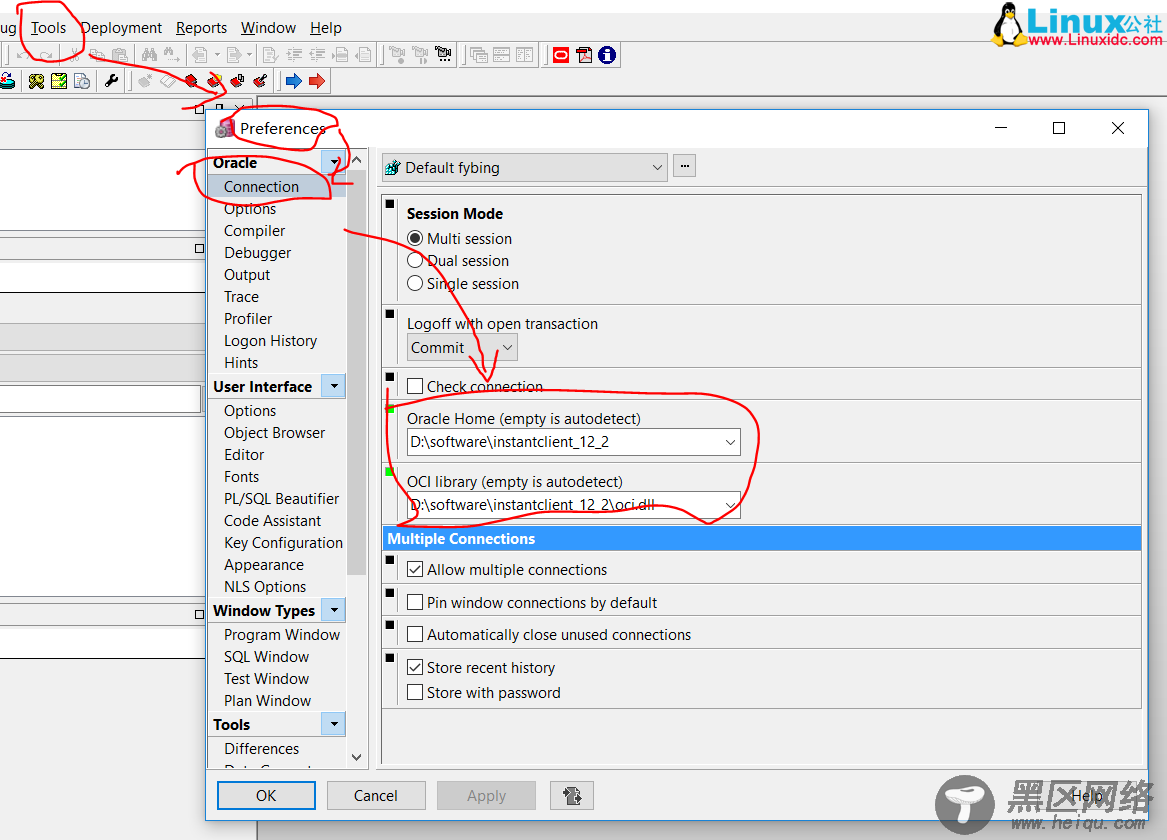Viewport: 1167px width, 840px height.
Task: Collapse the Window Types section arrow
Action: [x=333, y=610]
